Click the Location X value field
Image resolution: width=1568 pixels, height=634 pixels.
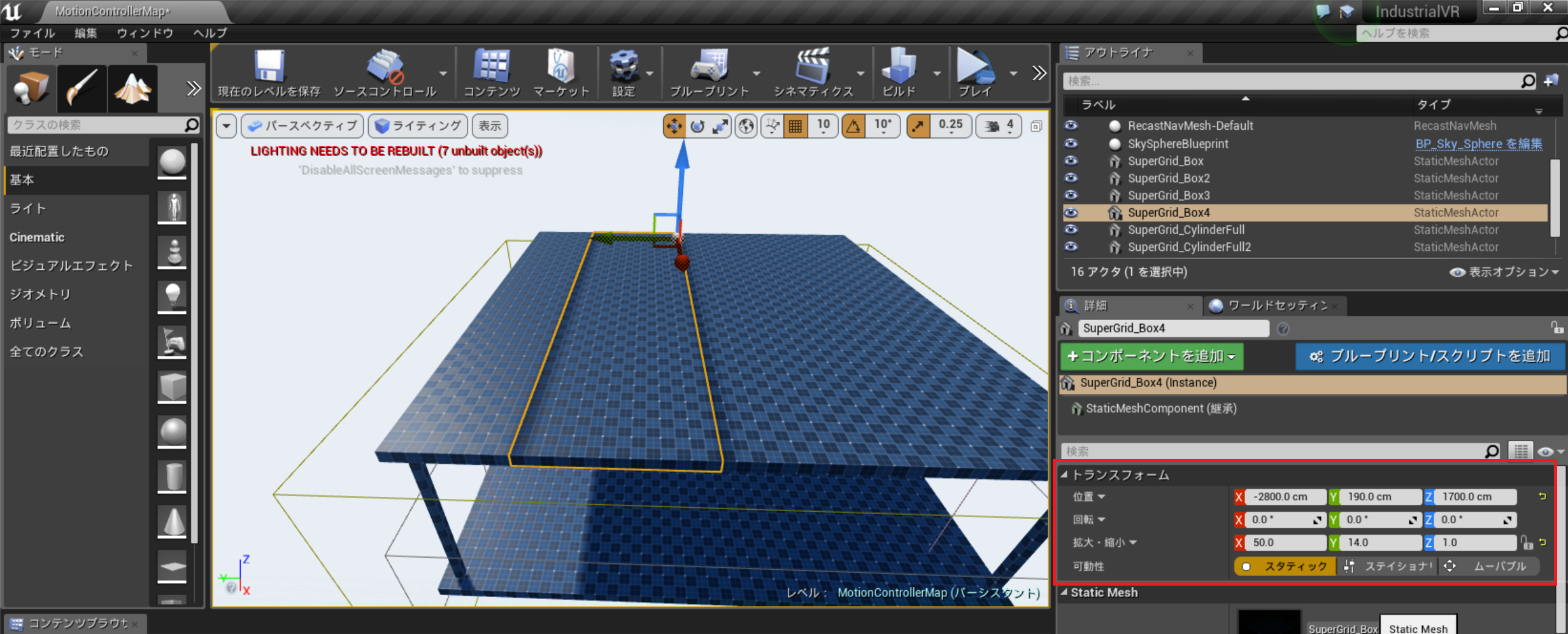coord(1285,497)
